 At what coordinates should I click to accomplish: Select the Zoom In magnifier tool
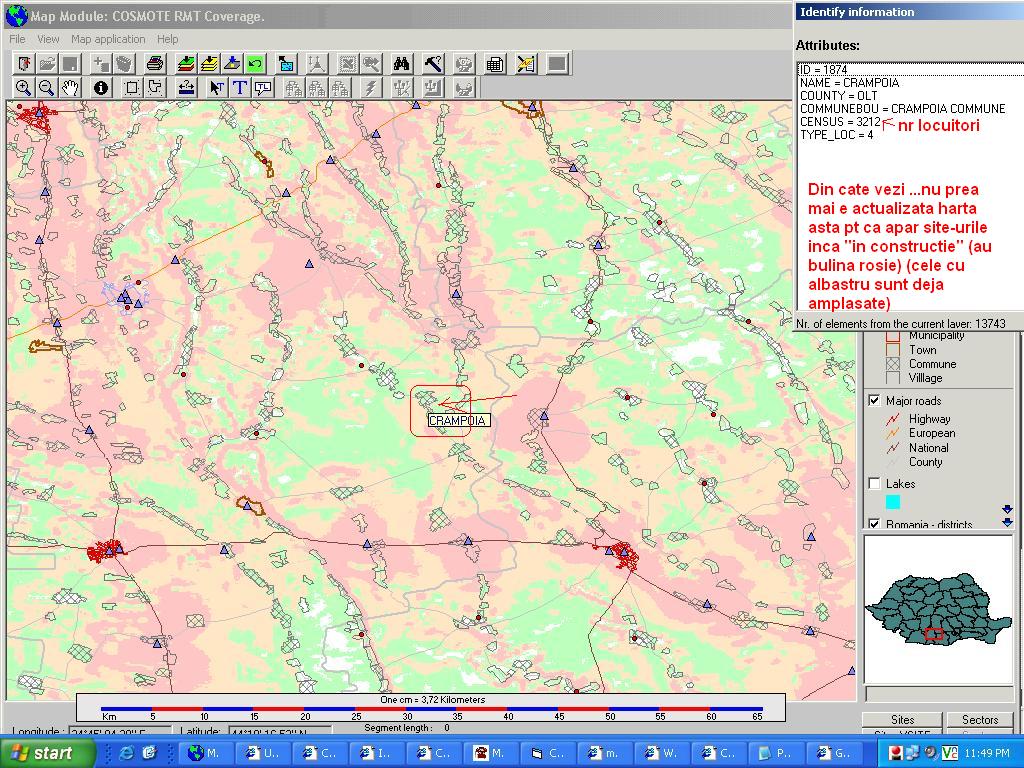(24, 88)
